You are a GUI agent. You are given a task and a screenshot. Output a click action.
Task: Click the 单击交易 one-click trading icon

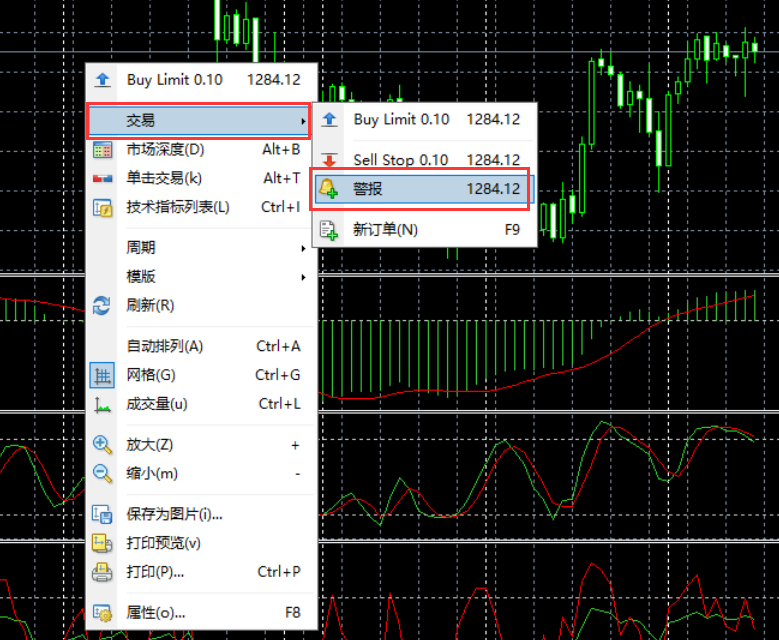(102, 178)
